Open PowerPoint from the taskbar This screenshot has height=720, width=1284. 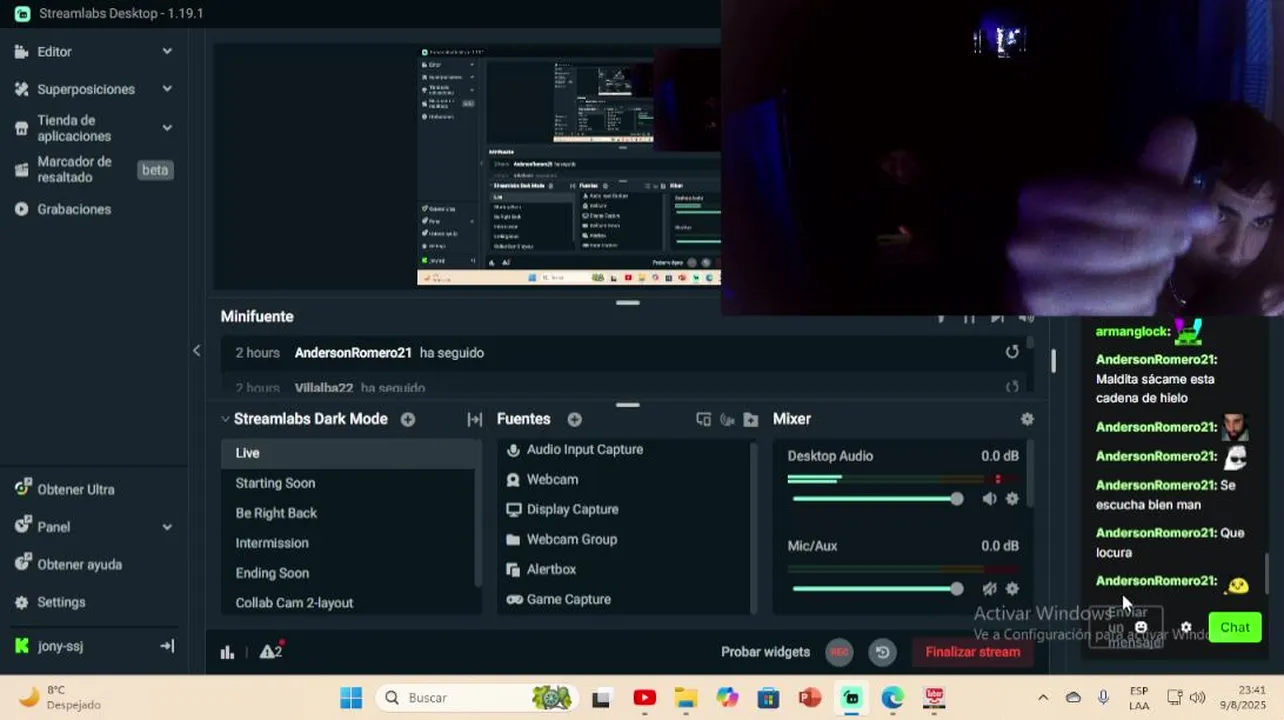click(809, 697)
